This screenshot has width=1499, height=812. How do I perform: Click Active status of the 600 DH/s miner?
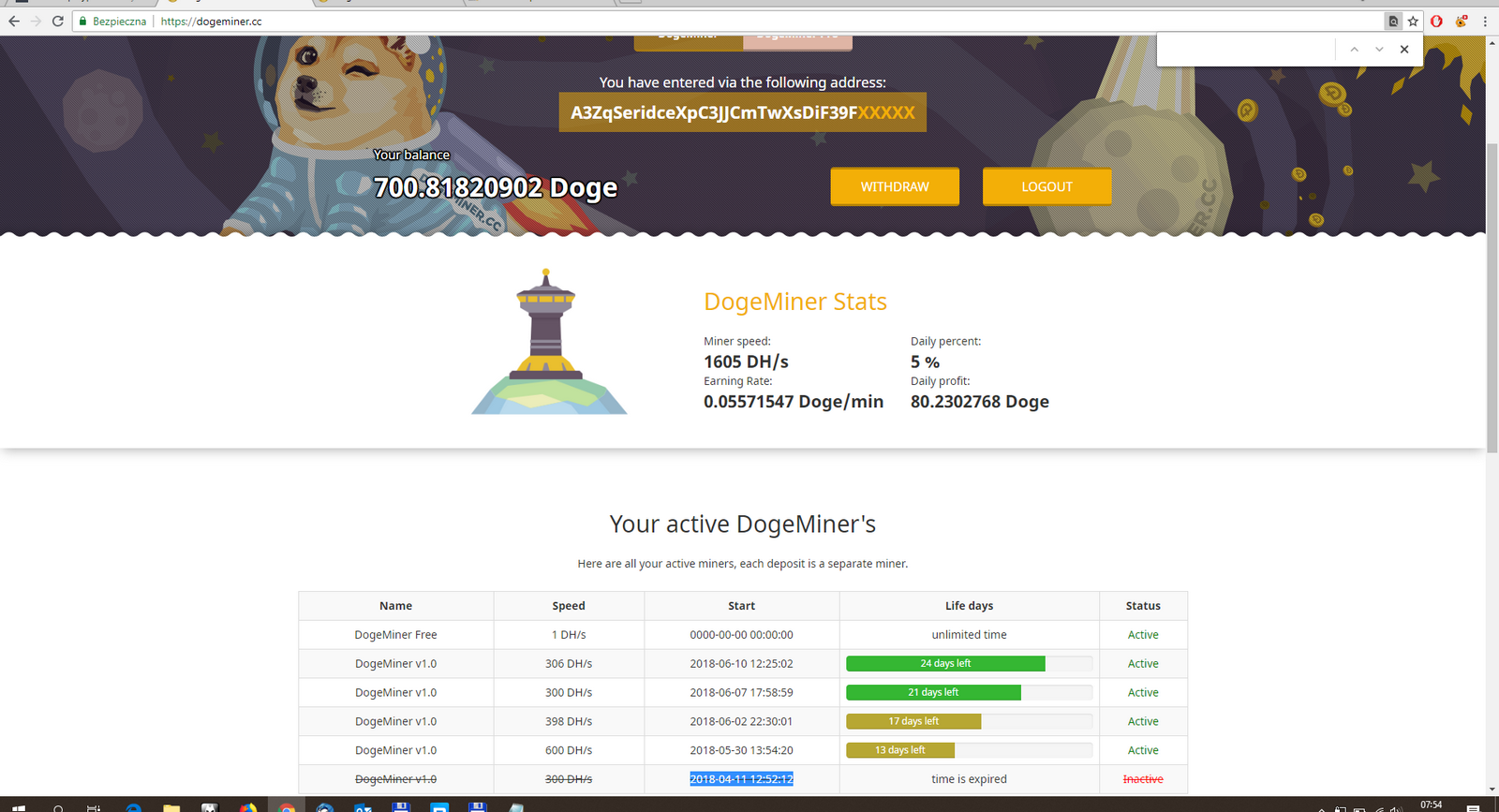(1143, 750)
